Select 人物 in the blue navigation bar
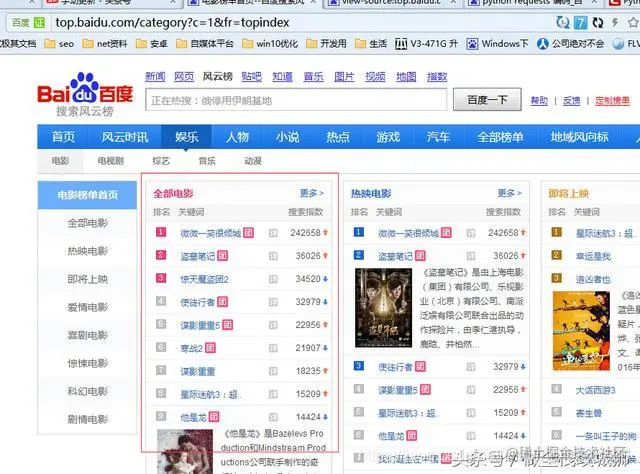 tap(237, 137)
